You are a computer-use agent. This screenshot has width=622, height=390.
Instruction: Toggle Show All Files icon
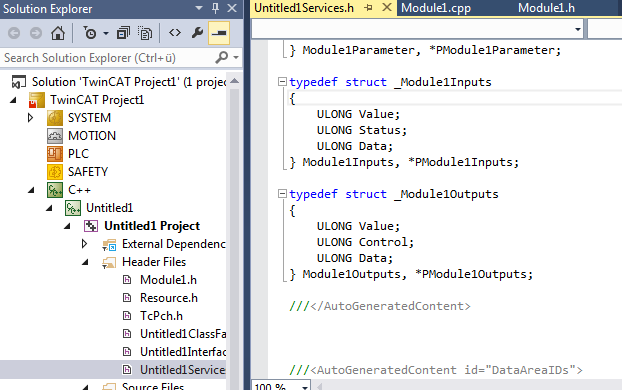(x=145, y=33)
